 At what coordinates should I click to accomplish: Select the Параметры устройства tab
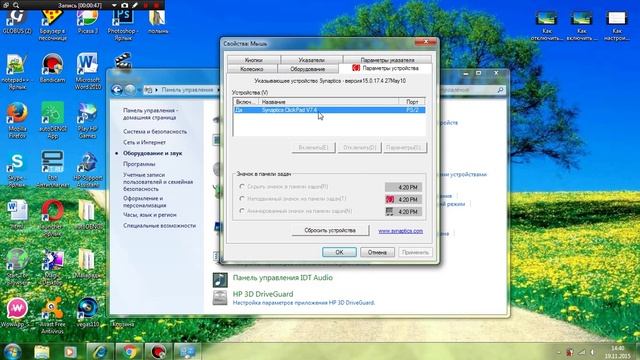click(x=385, y=68)
